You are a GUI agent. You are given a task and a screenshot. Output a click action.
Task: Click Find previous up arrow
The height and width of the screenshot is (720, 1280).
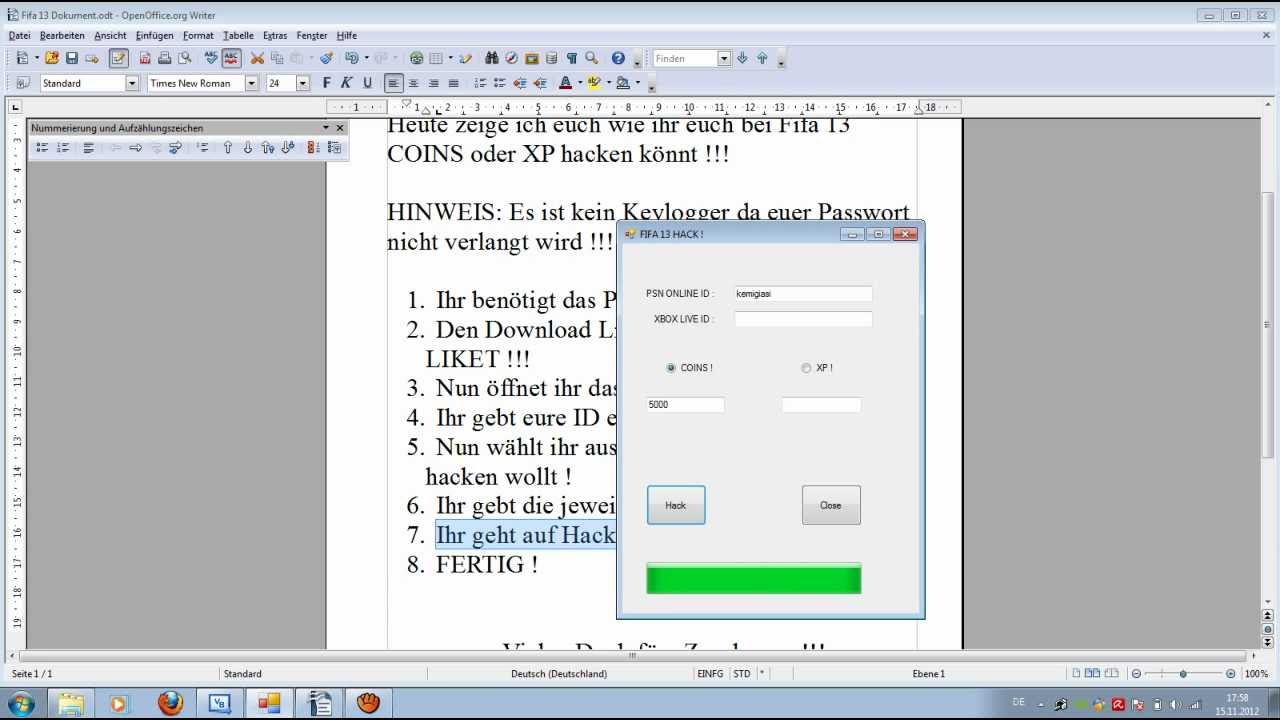pyautogui.click(x=762, y=58)
